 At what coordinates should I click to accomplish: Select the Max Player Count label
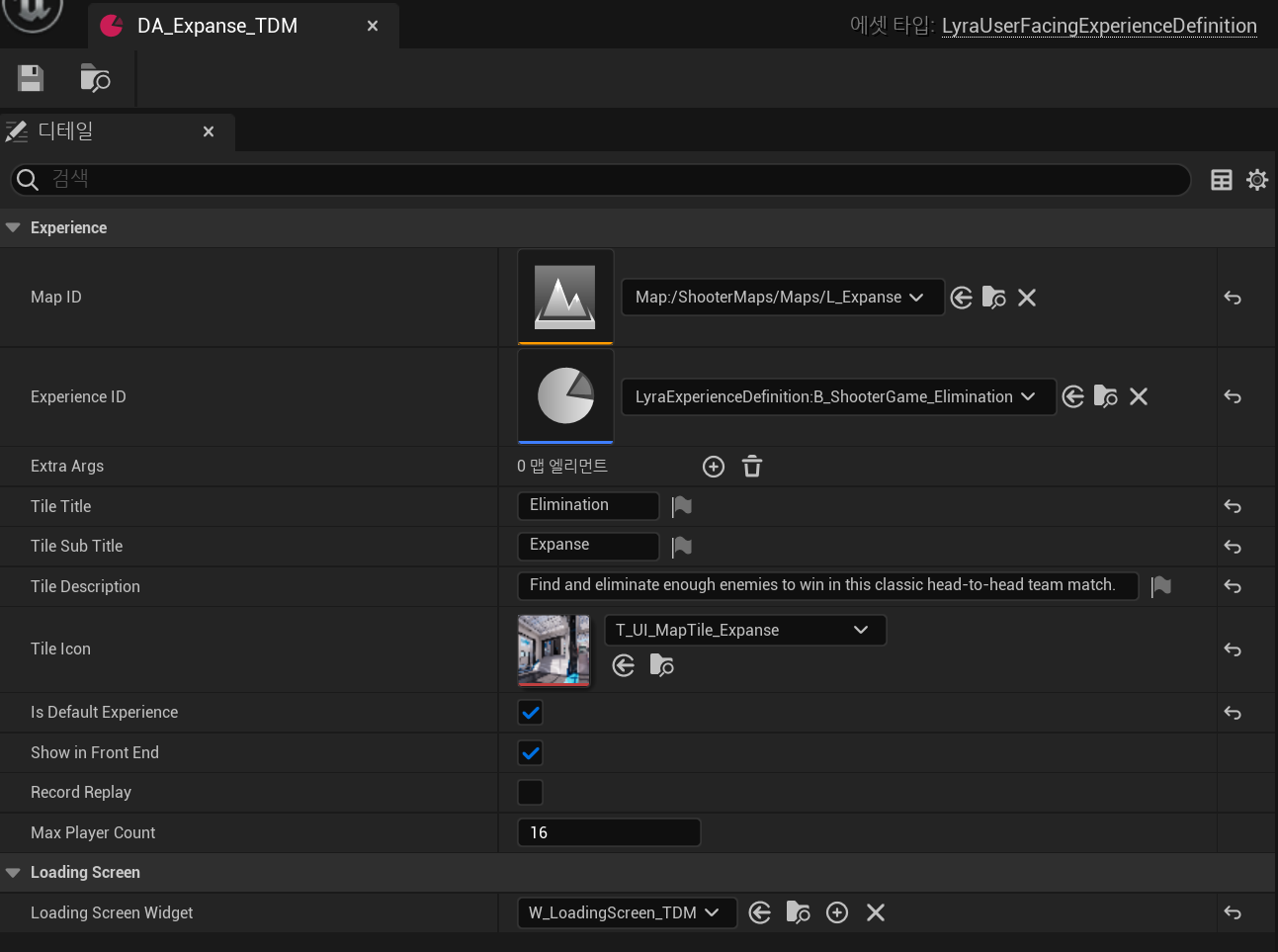93,832
